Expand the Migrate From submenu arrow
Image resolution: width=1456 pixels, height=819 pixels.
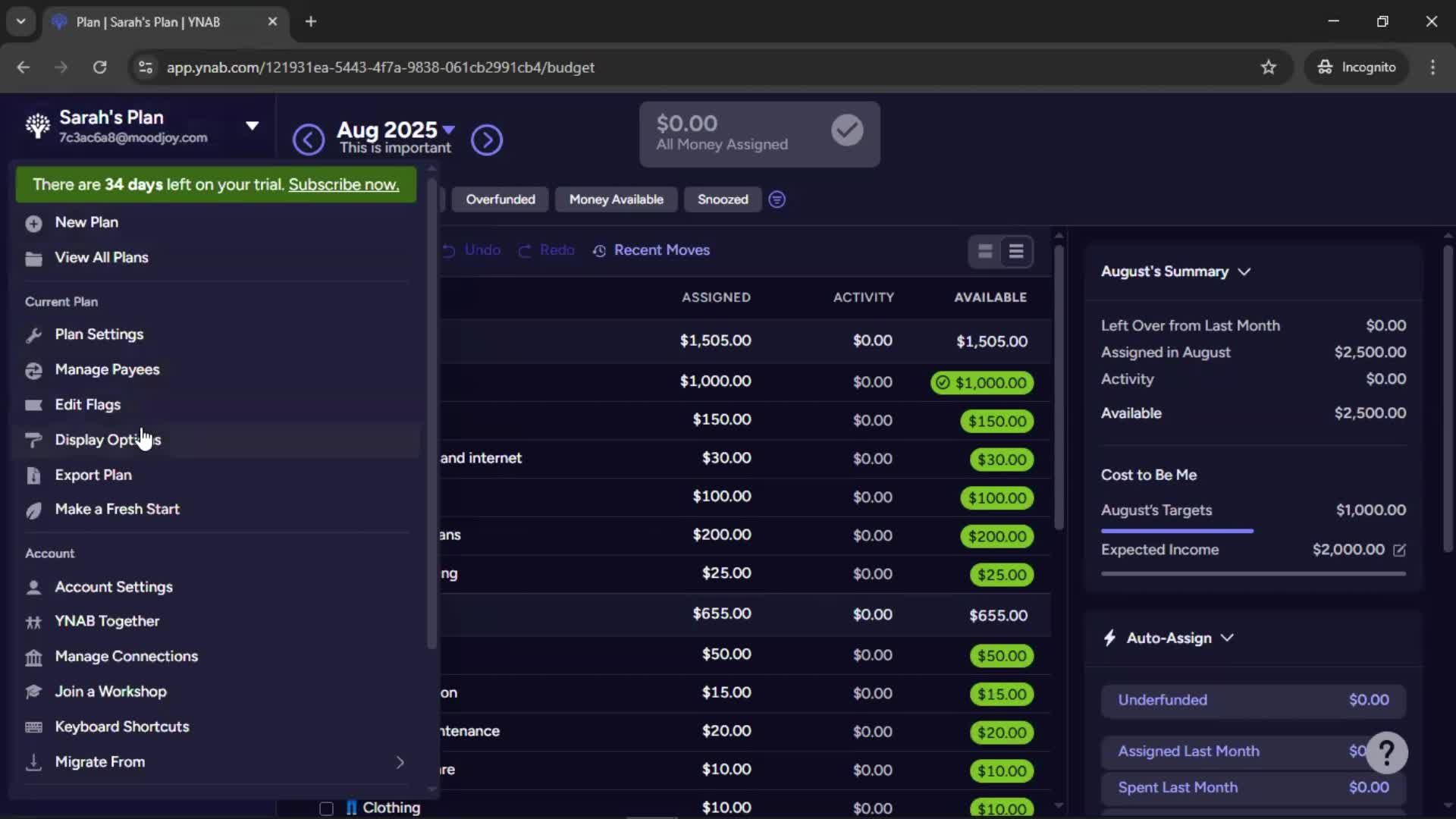400,762
